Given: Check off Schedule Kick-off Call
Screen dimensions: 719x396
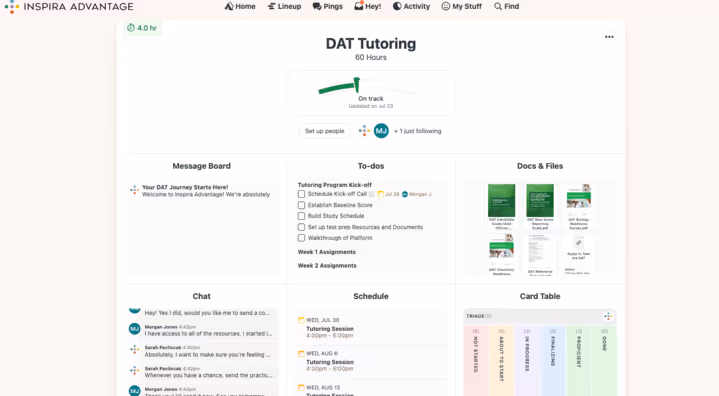Looking at the screenshot, I should point(301,194).
